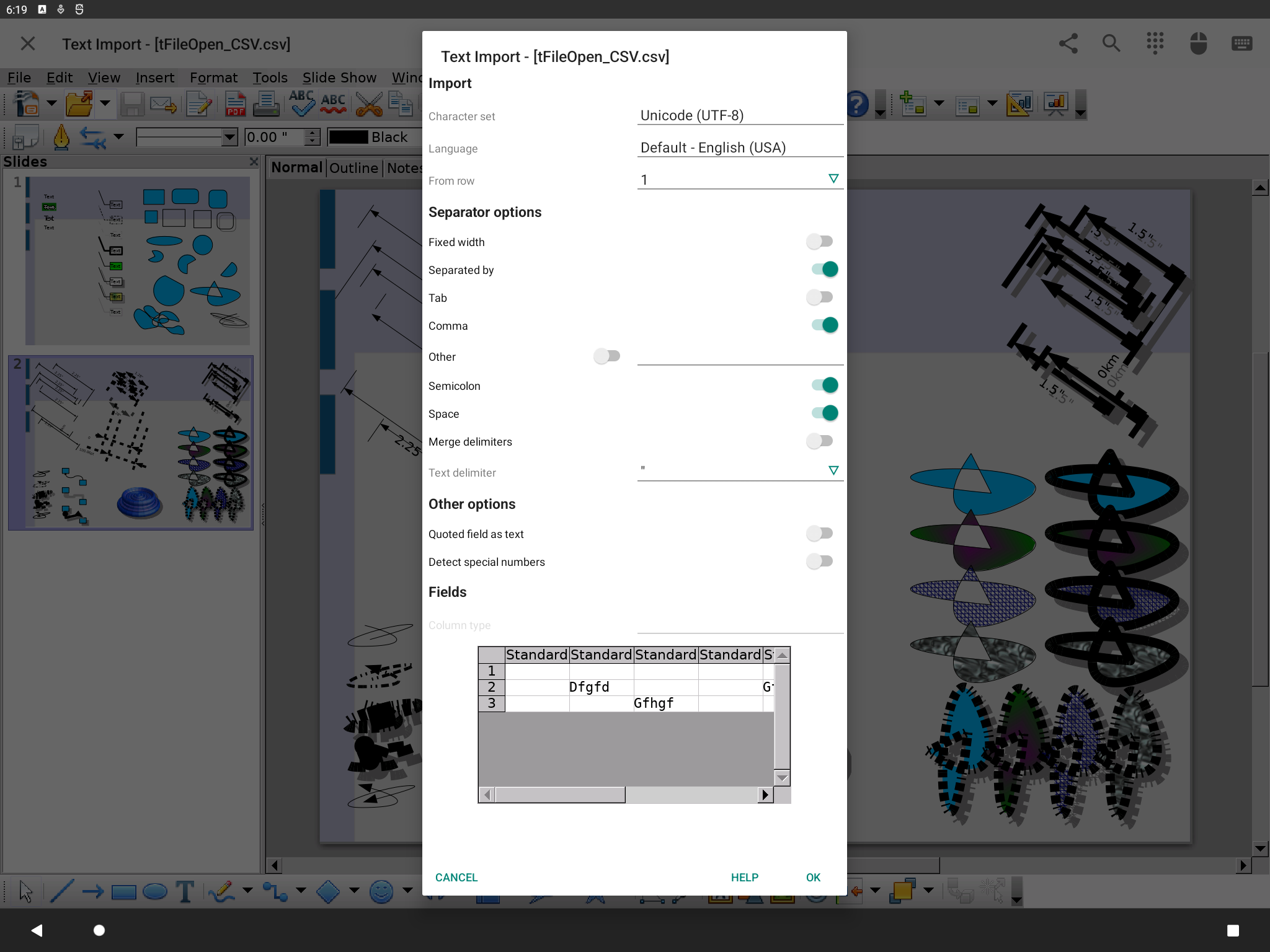The width and height of the screenshot is (1270, 952).
Task: Click the slide layout icon
Action: coord(967,105)
